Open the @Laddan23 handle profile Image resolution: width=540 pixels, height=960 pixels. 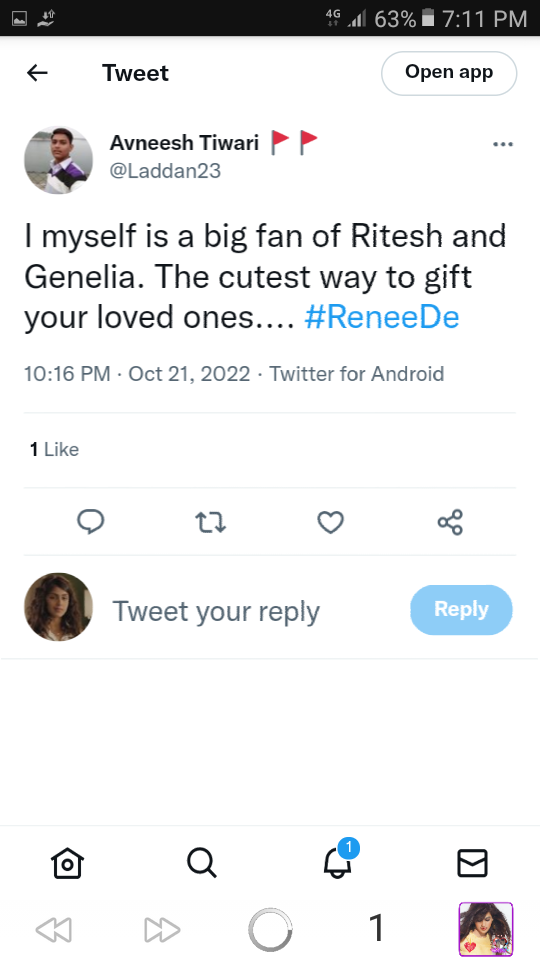[165, 171]
